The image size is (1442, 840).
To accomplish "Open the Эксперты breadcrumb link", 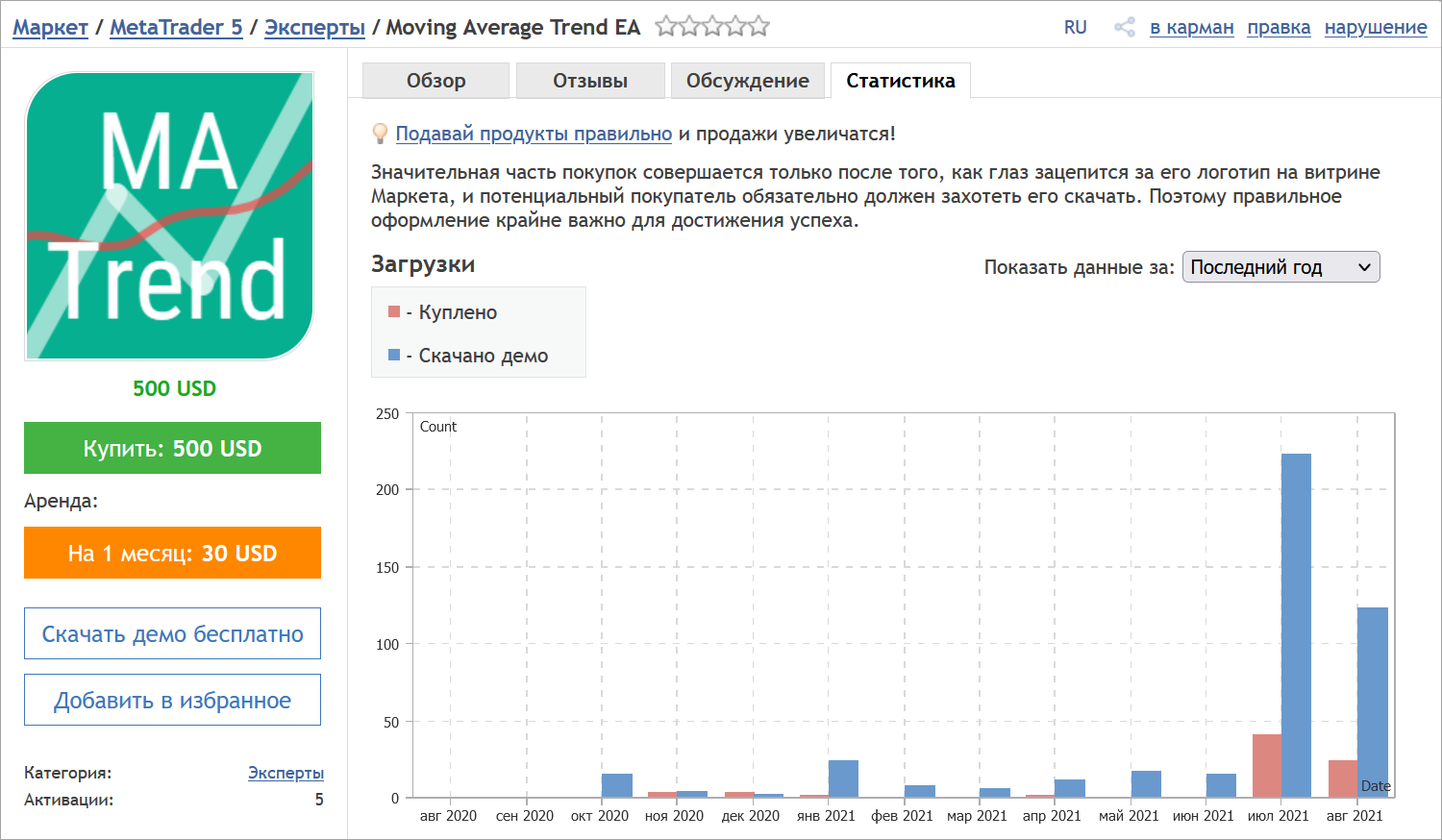I will click(x=314, y=27).
